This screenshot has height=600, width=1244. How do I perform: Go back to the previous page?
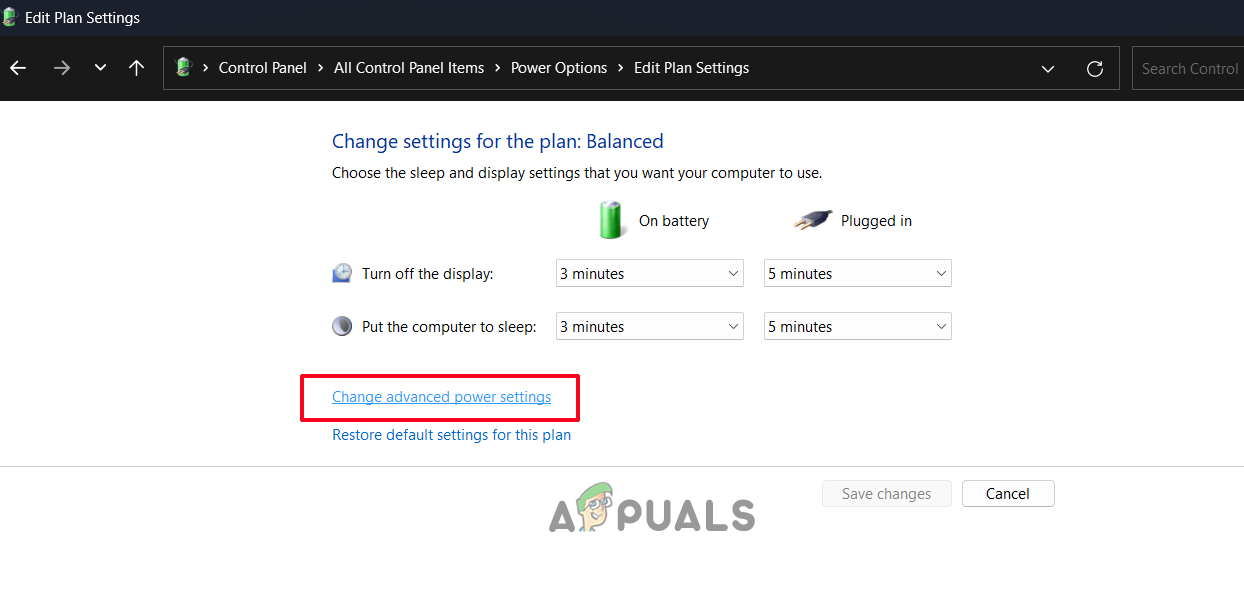click(18, 68)
